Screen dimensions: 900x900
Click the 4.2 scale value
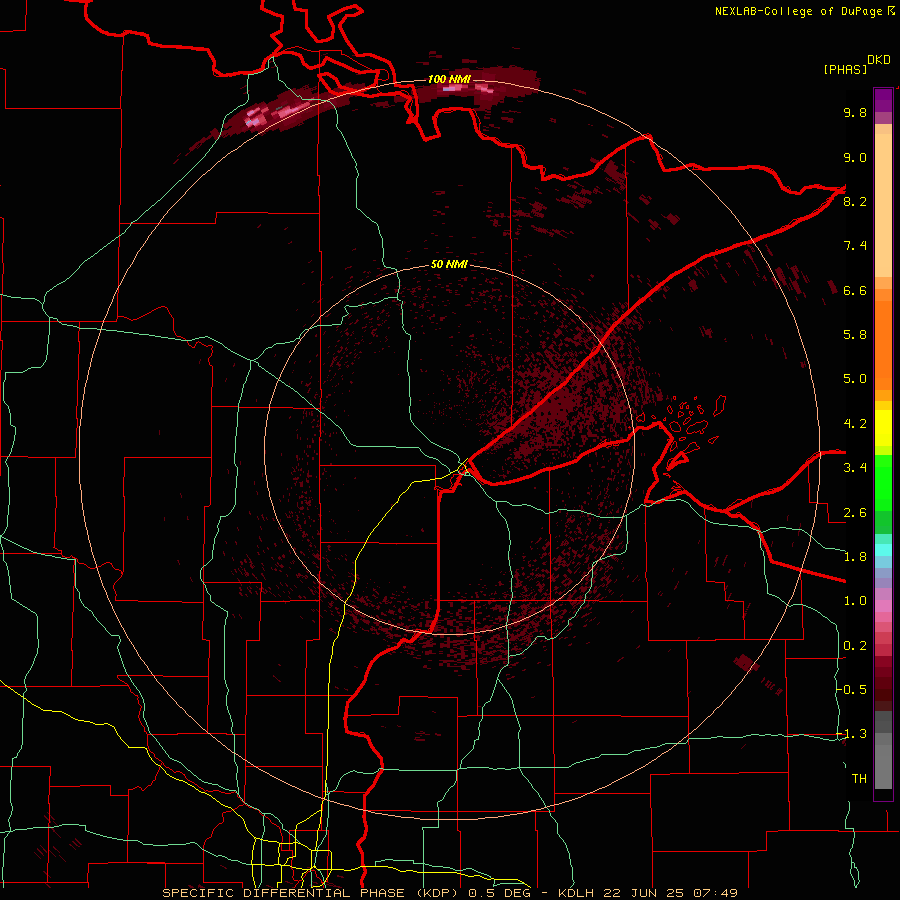coord(855,424)
